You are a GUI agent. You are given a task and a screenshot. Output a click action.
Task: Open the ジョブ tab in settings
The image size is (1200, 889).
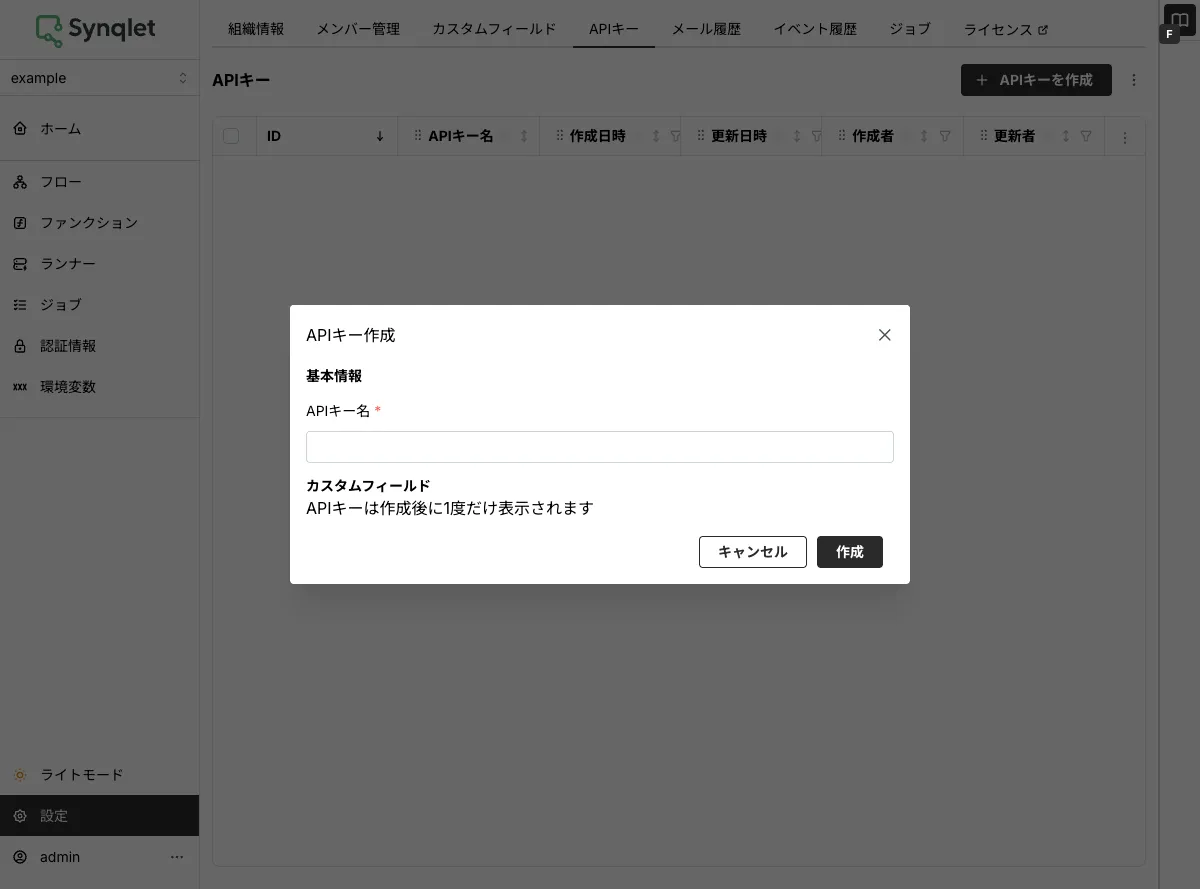(x=910, y=29)
